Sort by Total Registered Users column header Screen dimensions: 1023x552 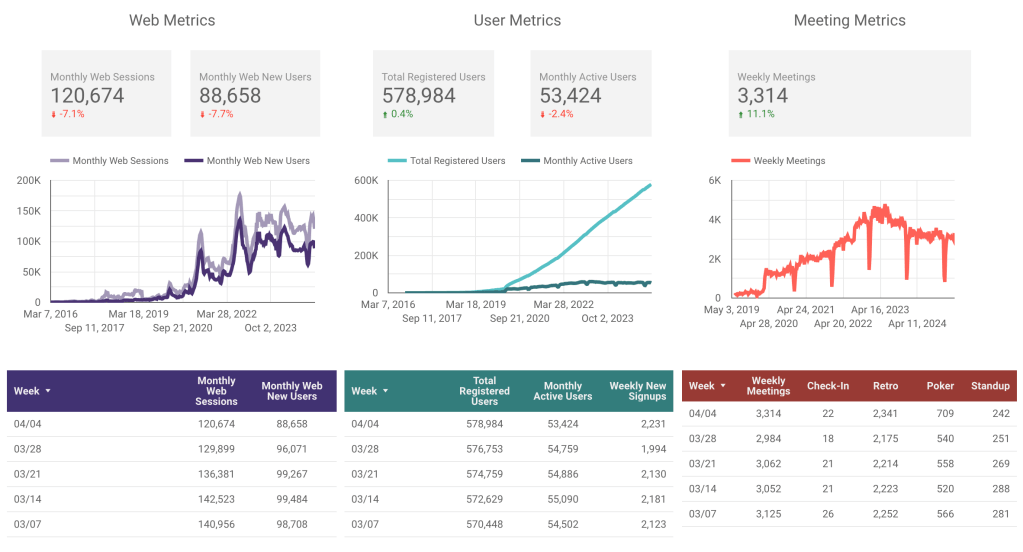(x=484, y=391)
